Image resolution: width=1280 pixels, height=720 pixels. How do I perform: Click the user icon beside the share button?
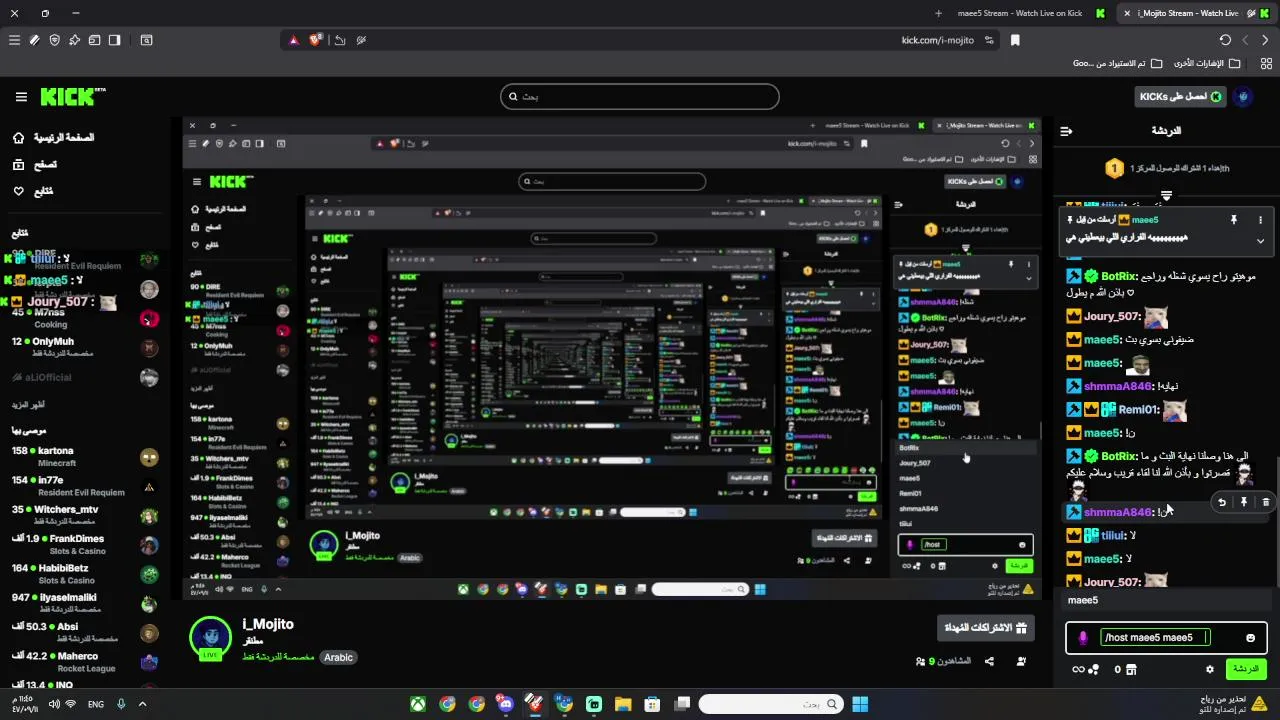[1021, 661]
